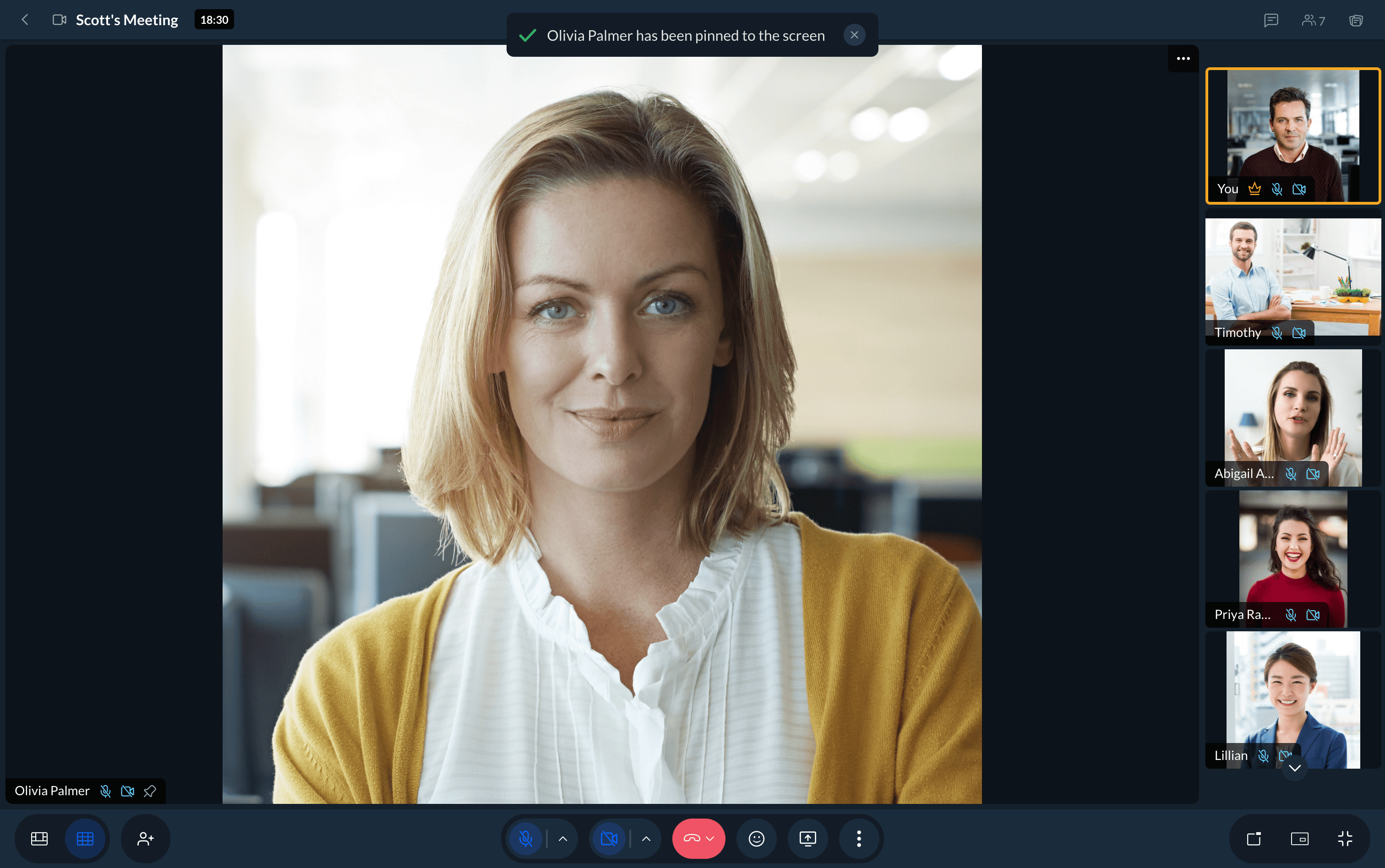
Task: Click the muted mic icon on your tile
Action: click(1277, 189)
